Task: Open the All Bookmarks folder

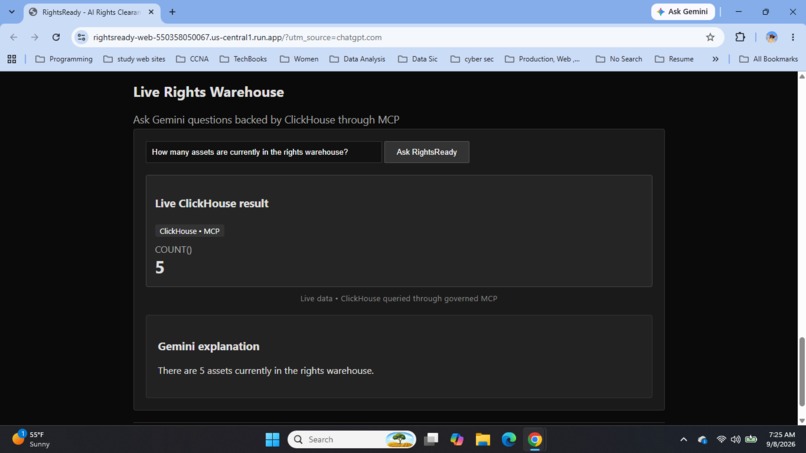Action: tap(768, 59)
